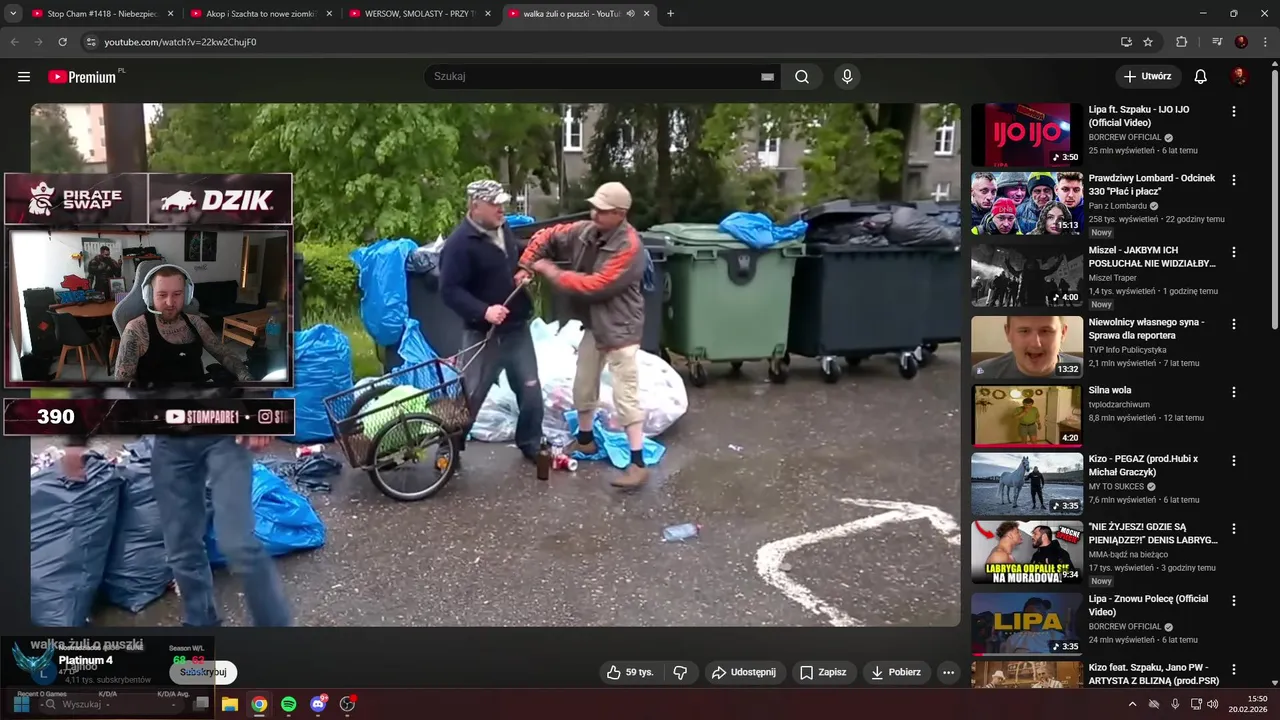Open Niewolnicy własnego syna thumbnail
Image resolution: width=1280 pixels, height=720 pixels.
tap(1027, 347)
